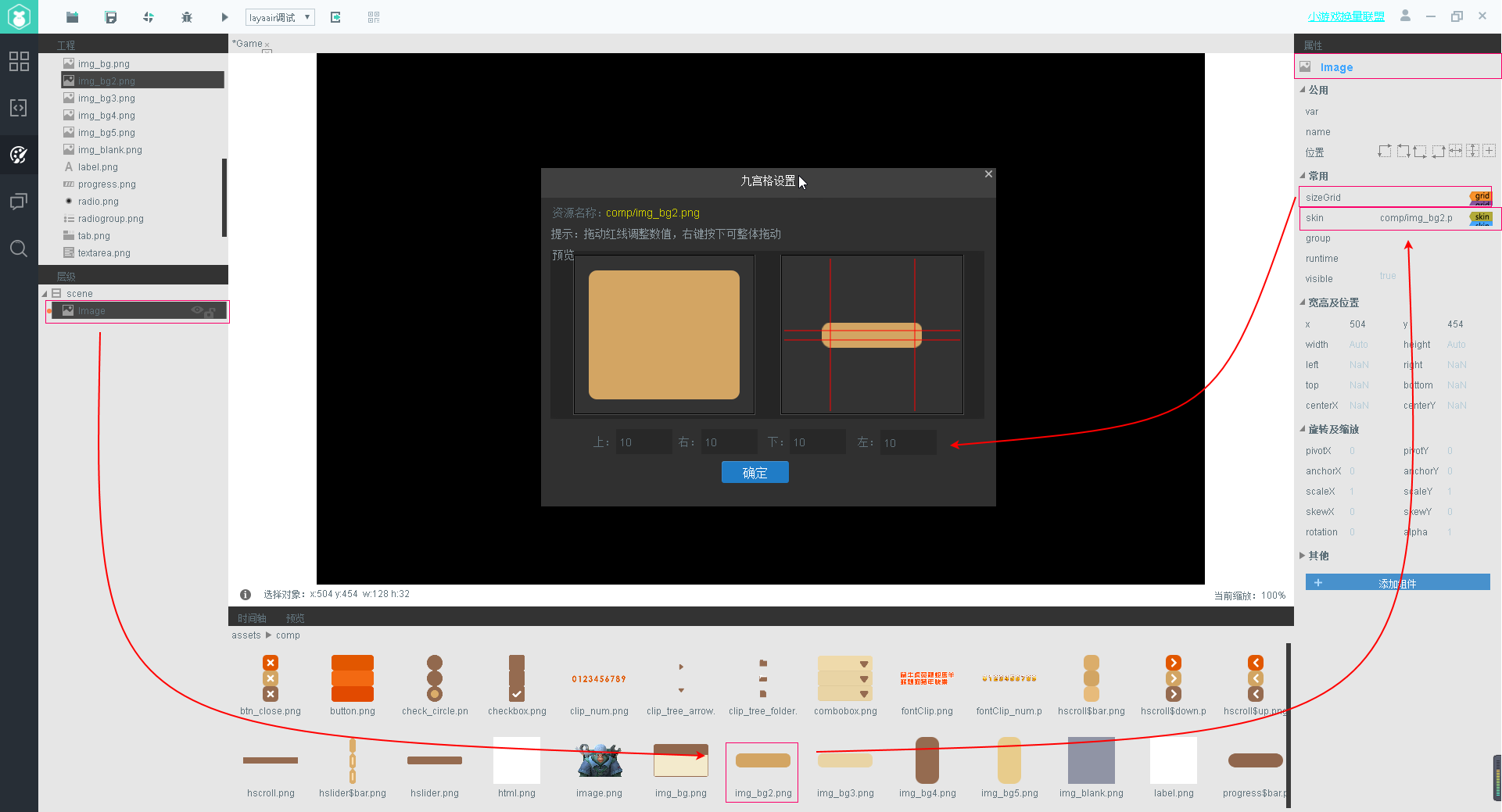1502x812 pixels.
Task: Show the QR code icon in the toolbar
Action: [374, 16]
